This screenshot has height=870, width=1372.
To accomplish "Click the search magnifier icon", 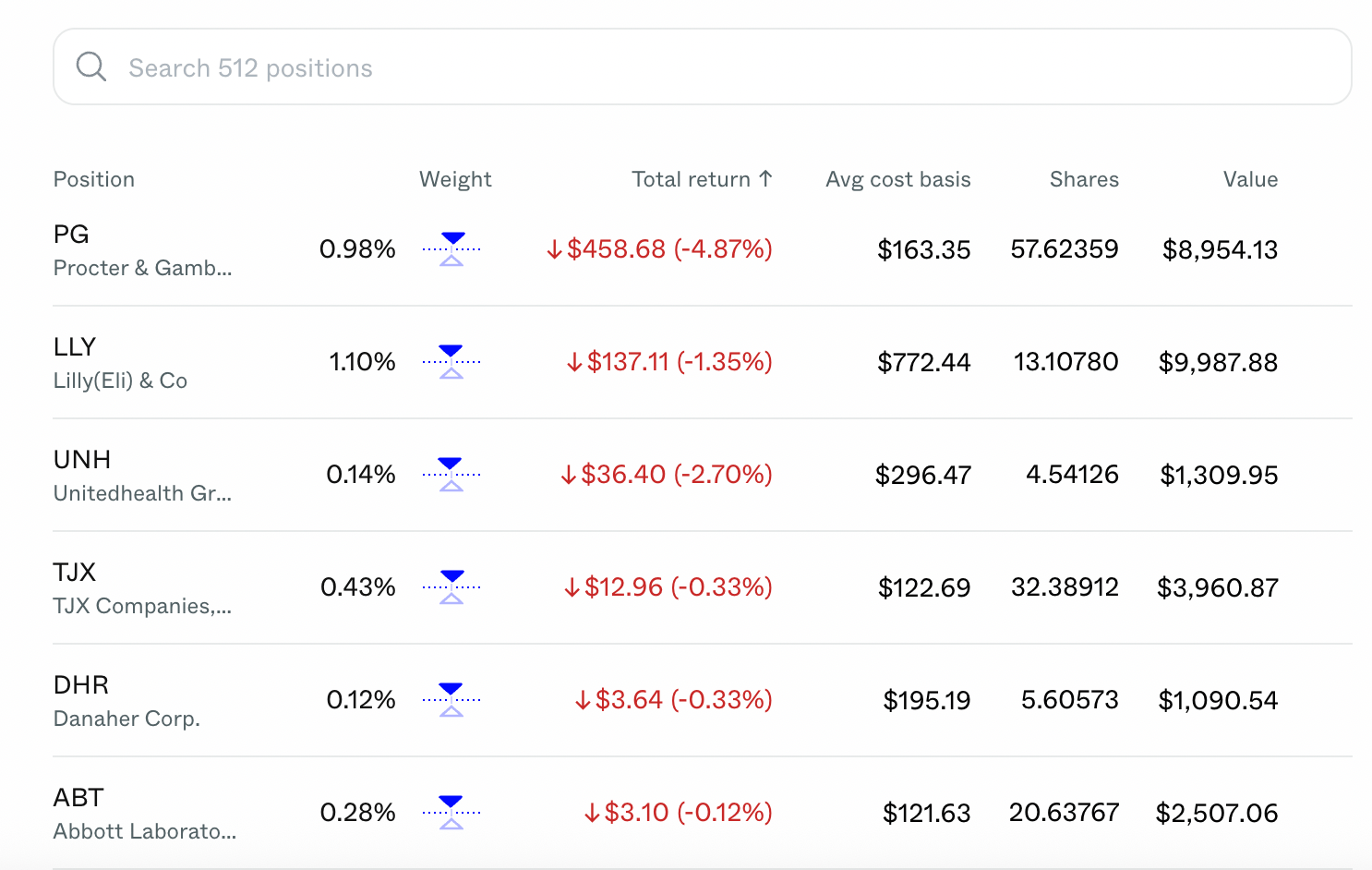I will click(x=91, y=66).
